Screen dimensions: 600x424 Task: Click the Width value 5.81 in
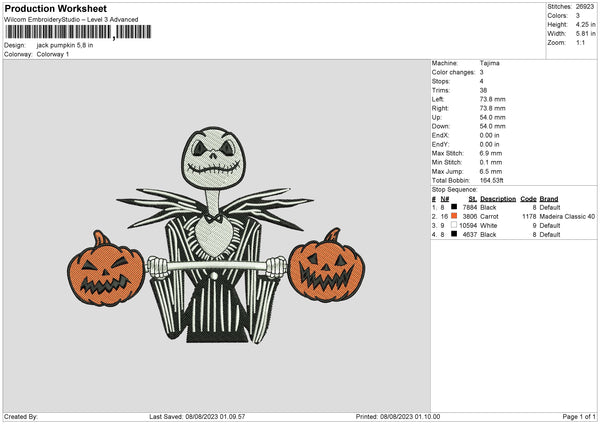coord(585,34)
